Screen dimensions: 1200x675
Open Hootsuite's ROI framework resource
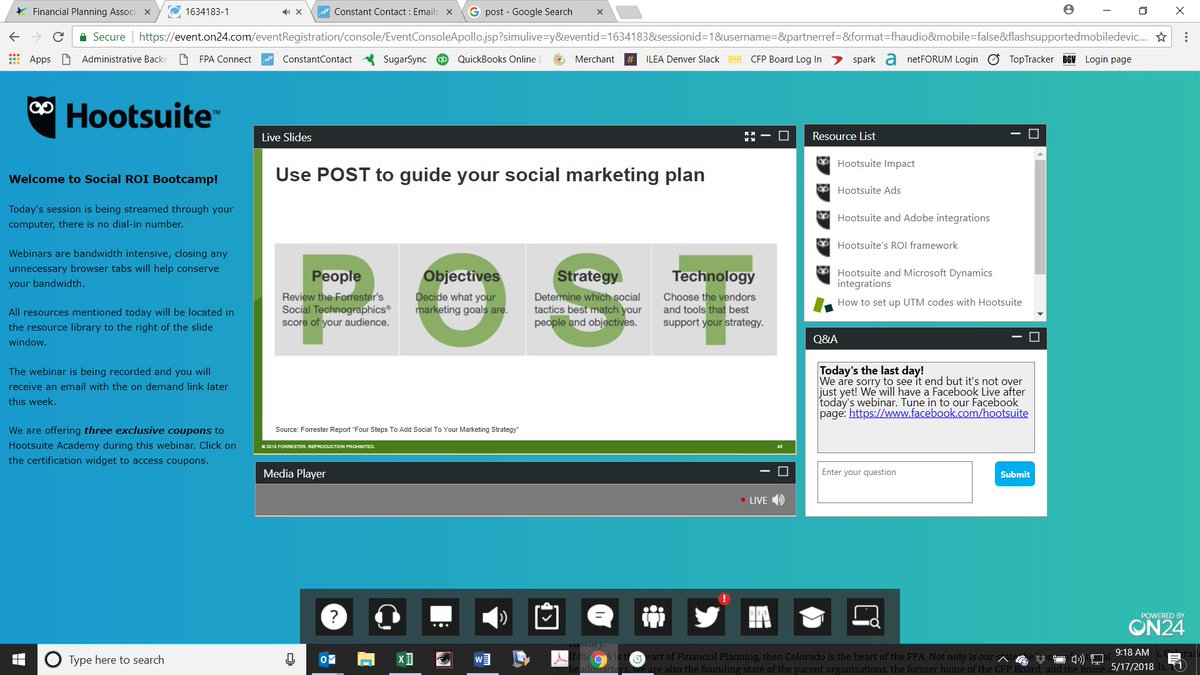[897, 245]
